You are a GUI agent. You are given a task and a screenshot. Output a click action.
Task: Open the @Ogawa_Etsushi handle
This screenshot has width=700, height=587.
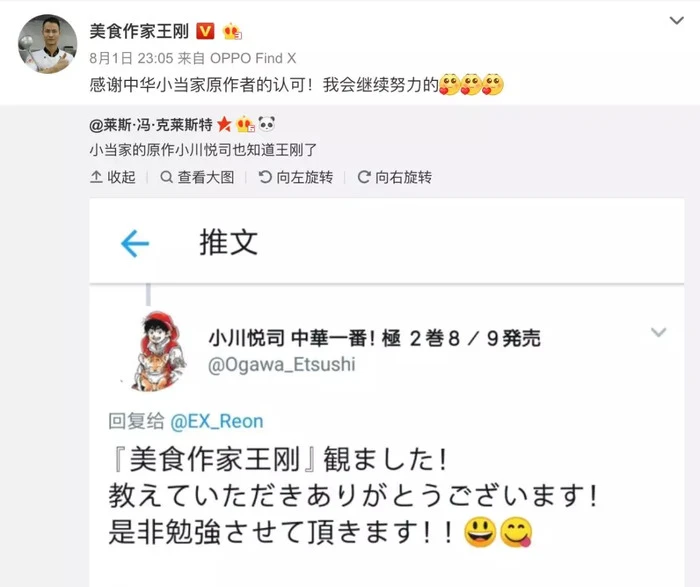click(x=282, y=365)
